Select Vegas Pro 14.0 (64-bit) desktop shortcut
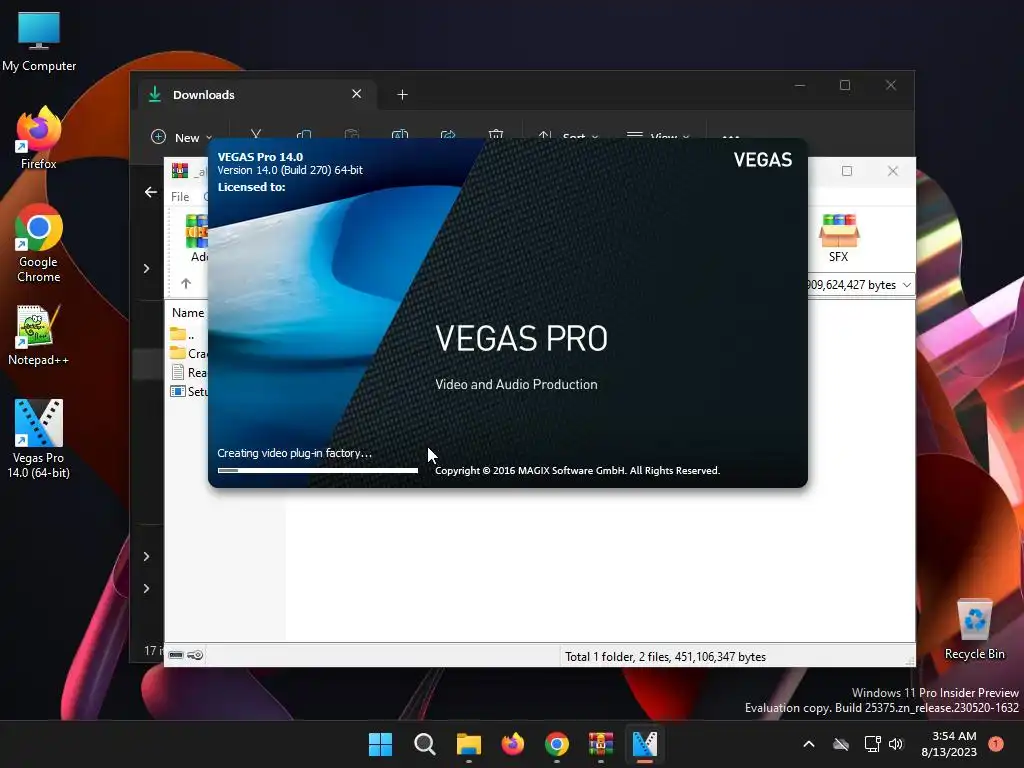The image size is (1024, 768). coord(39,439)
